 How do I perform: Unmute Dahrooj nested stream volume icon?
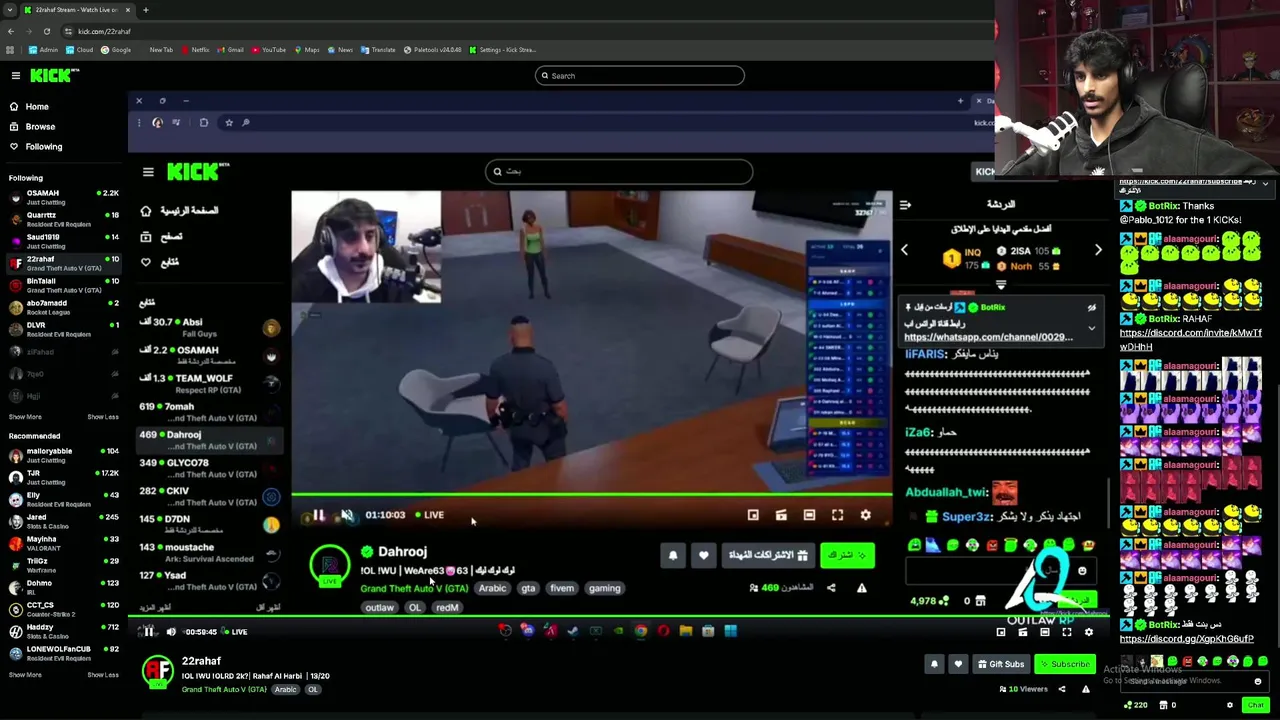[346, 515]
